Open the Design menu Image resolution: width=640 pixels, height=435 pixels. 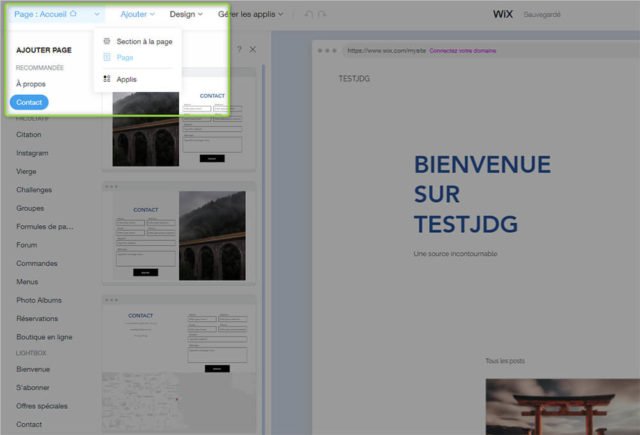pos(186,14)
